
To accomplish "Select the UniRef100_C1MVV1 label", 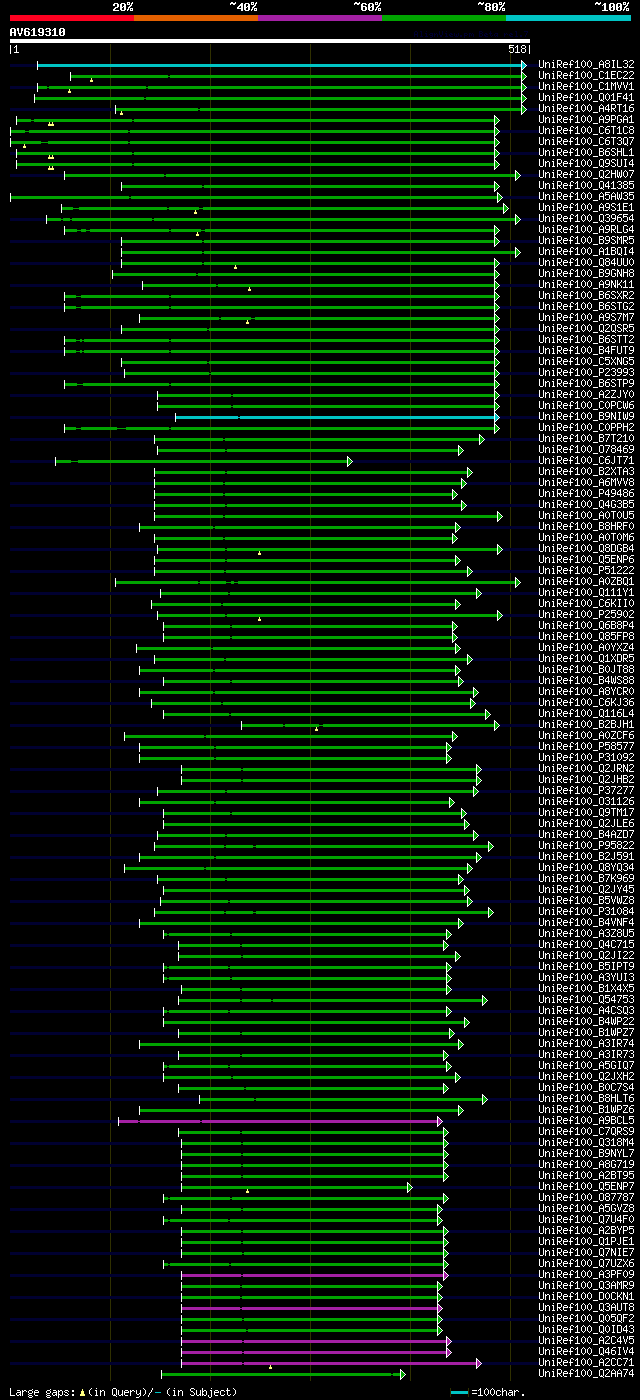I will pos(586,87).
